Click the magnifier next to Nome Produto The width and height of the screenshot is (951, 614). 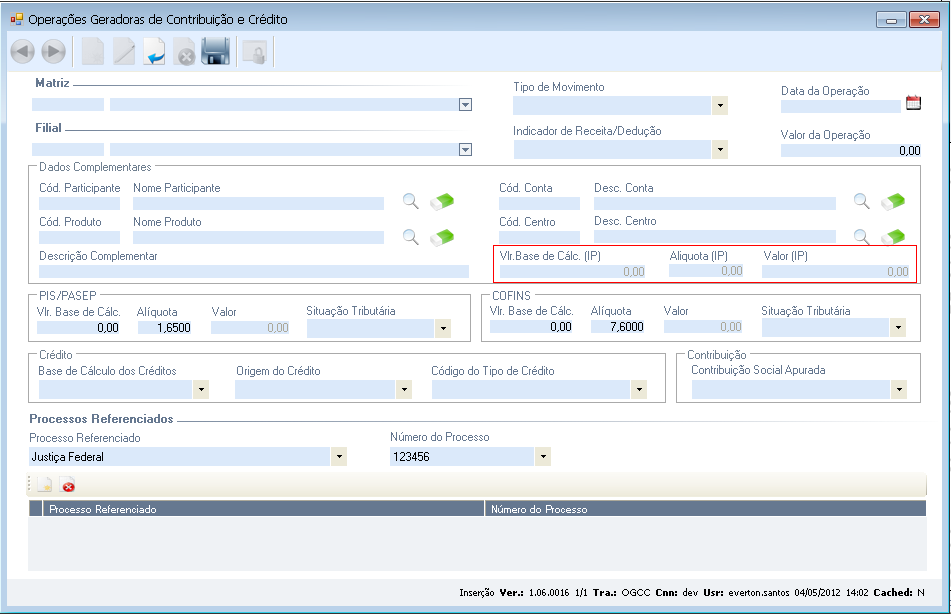pyautogui.click(x=410, y=237)
